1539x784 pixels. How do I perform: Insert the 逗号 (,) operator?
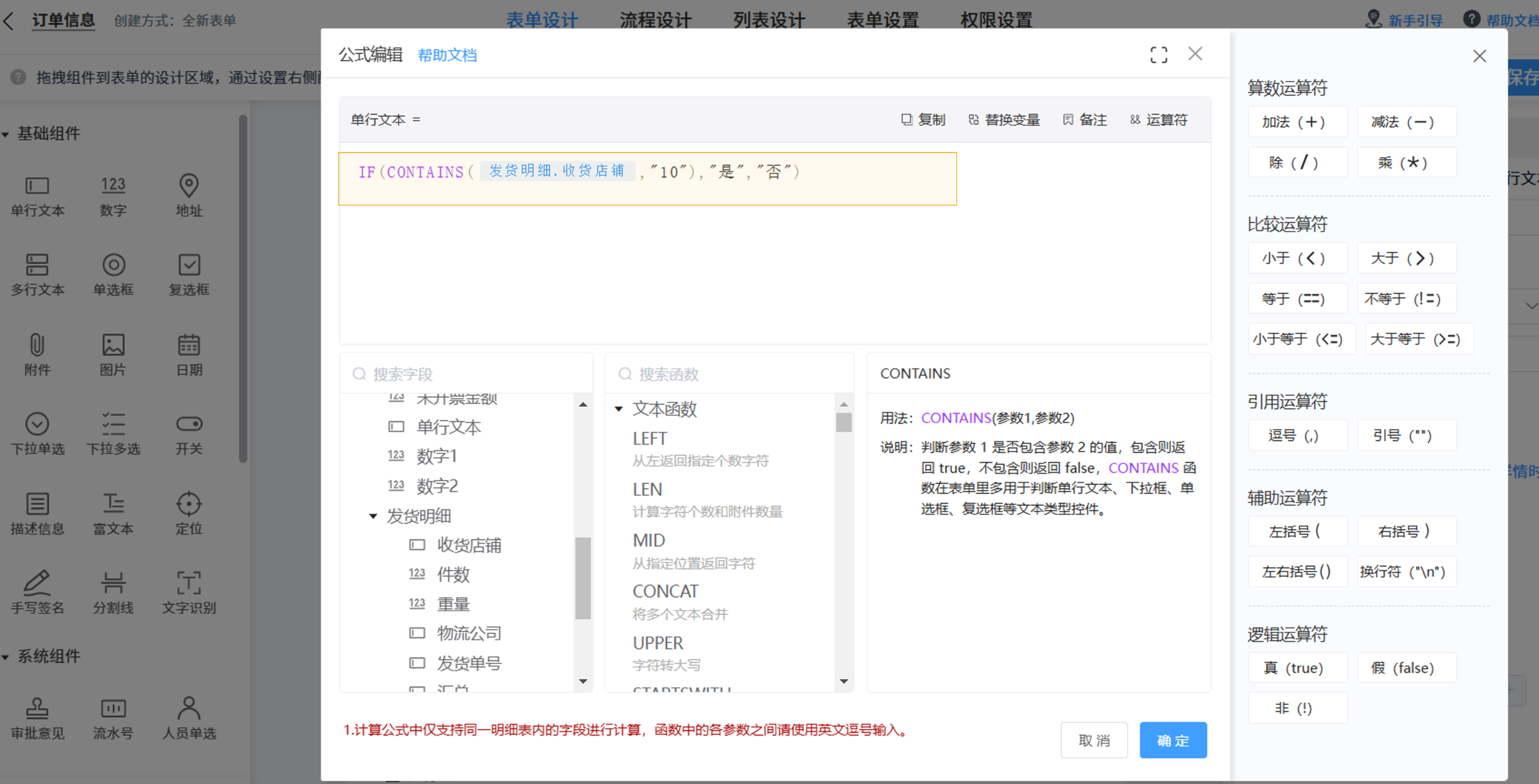tap(1297, 435)
